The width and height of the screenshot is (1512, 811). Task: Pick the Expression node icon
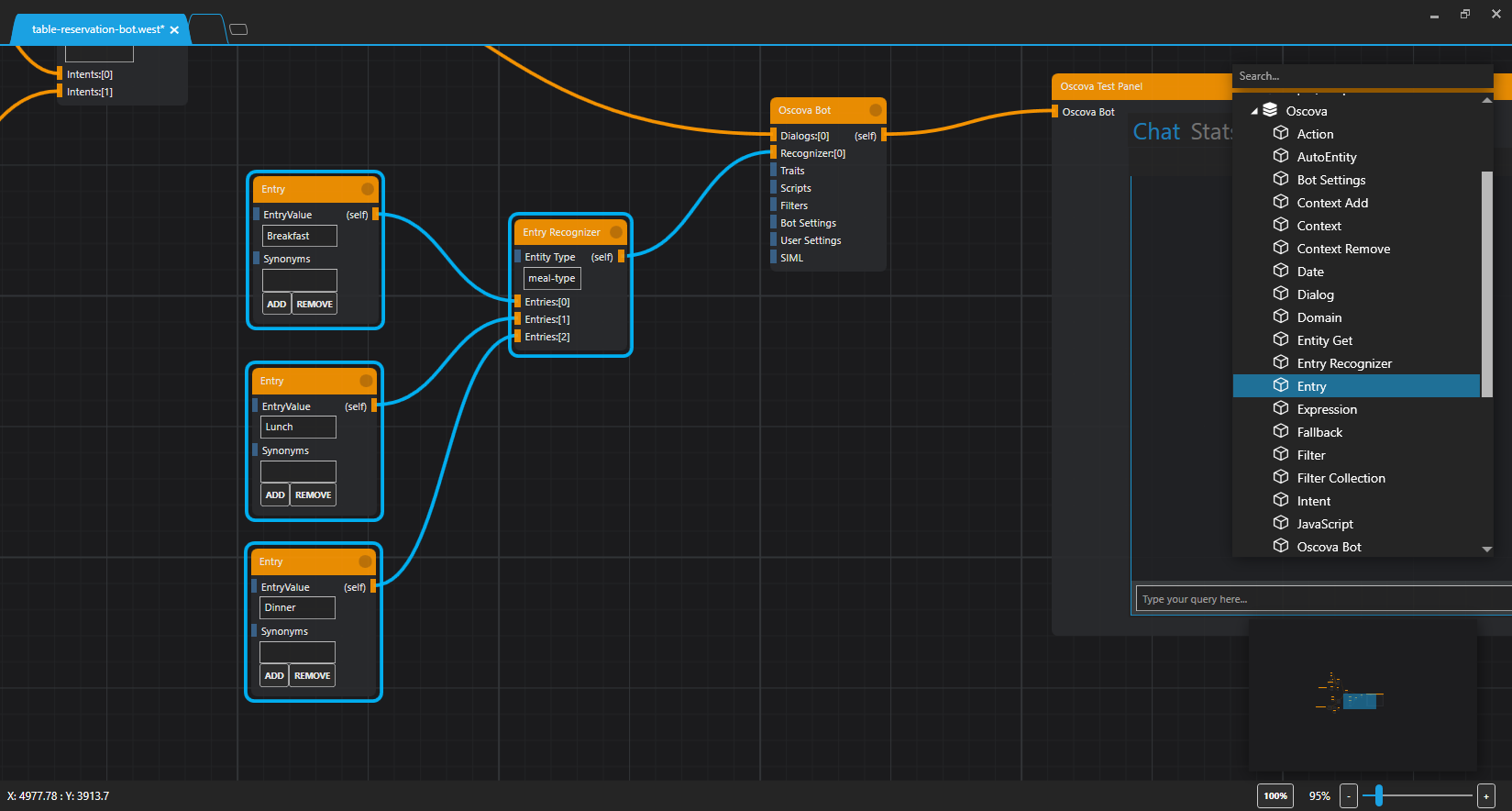[1281, 408]
